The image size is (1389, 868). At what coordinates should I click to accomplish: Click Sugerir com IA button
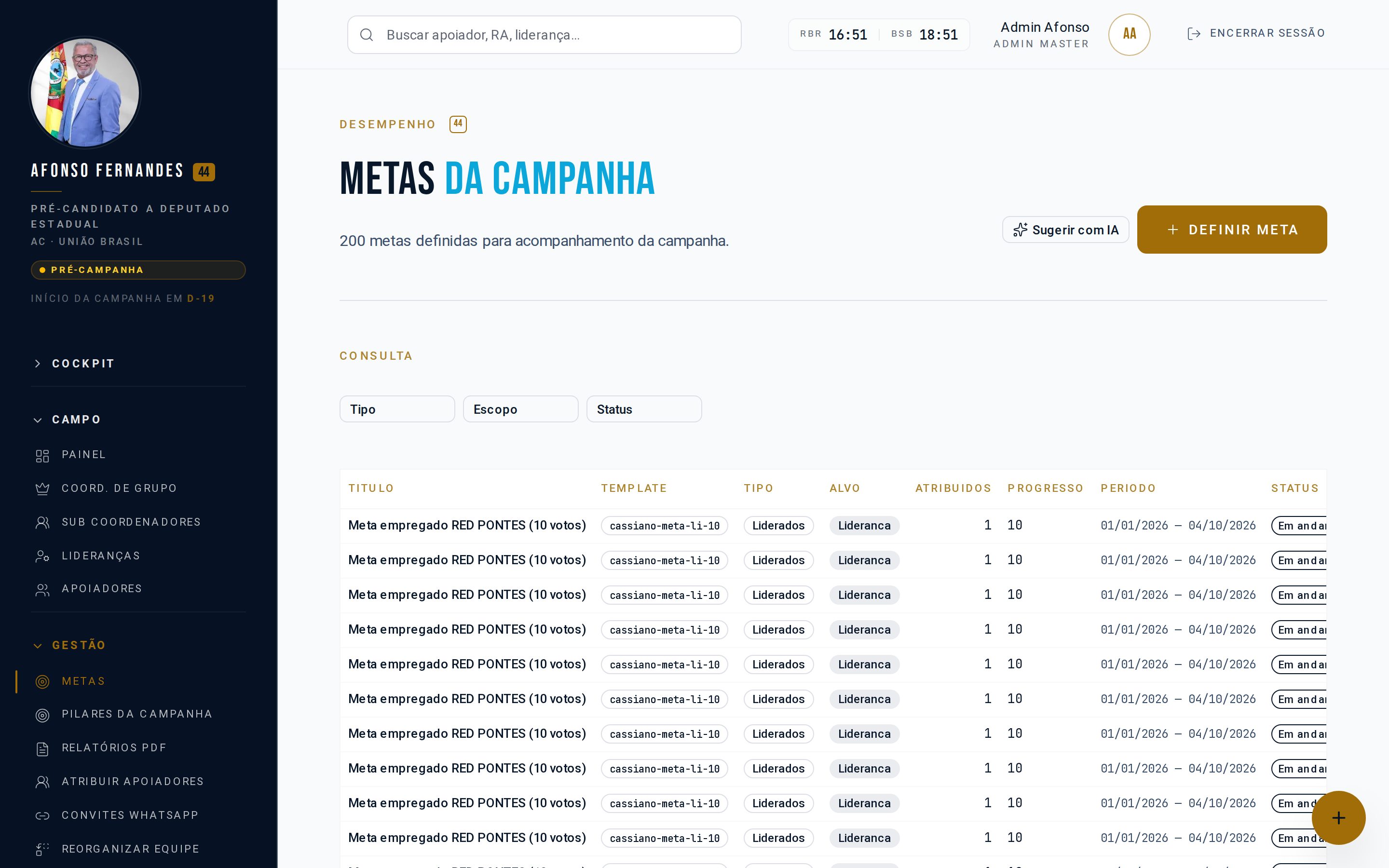(x=1066, y=230)
